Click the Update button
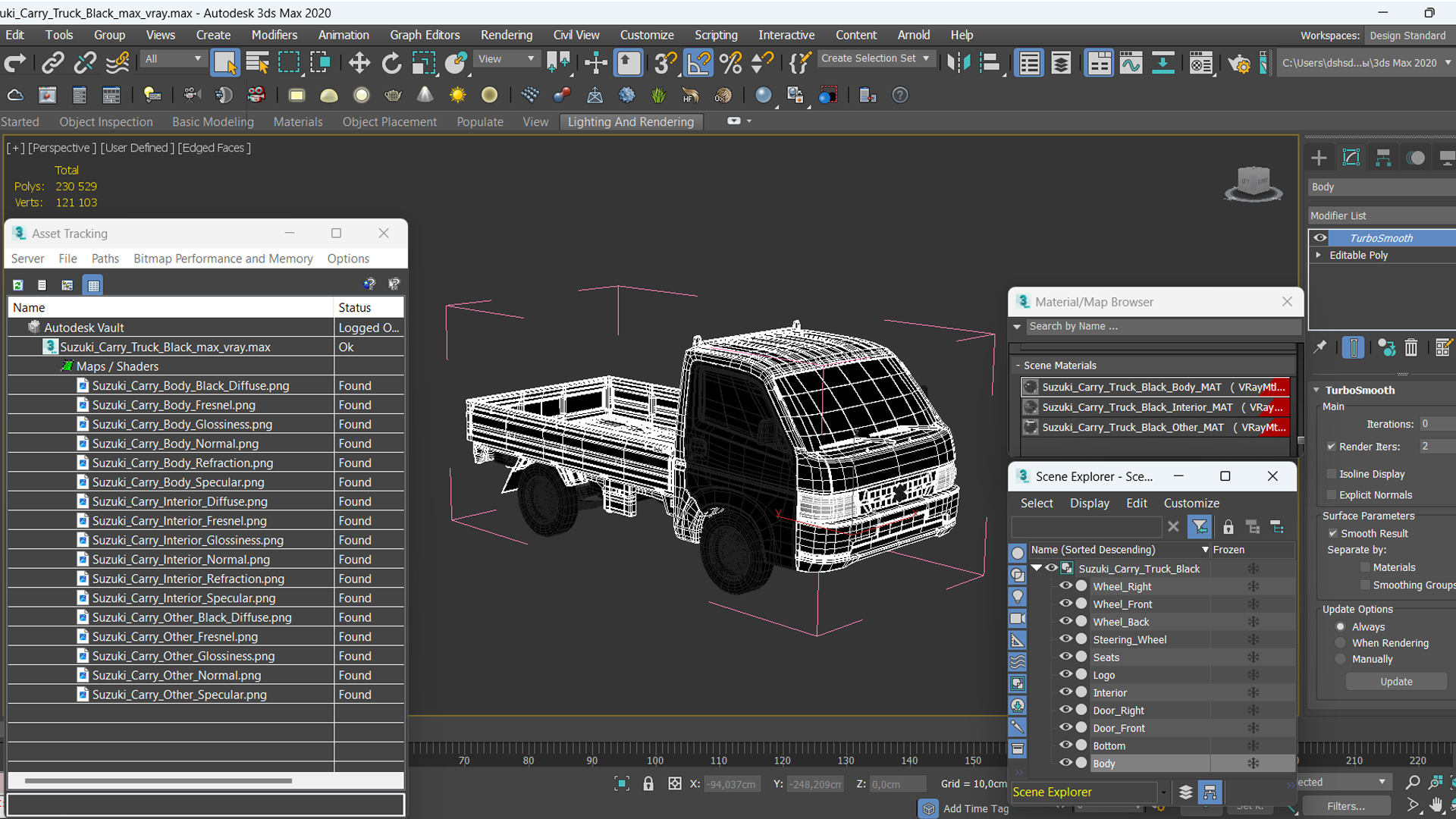Image resolution: width=1456 pixels, height=819 pixels. (1395, 682)
